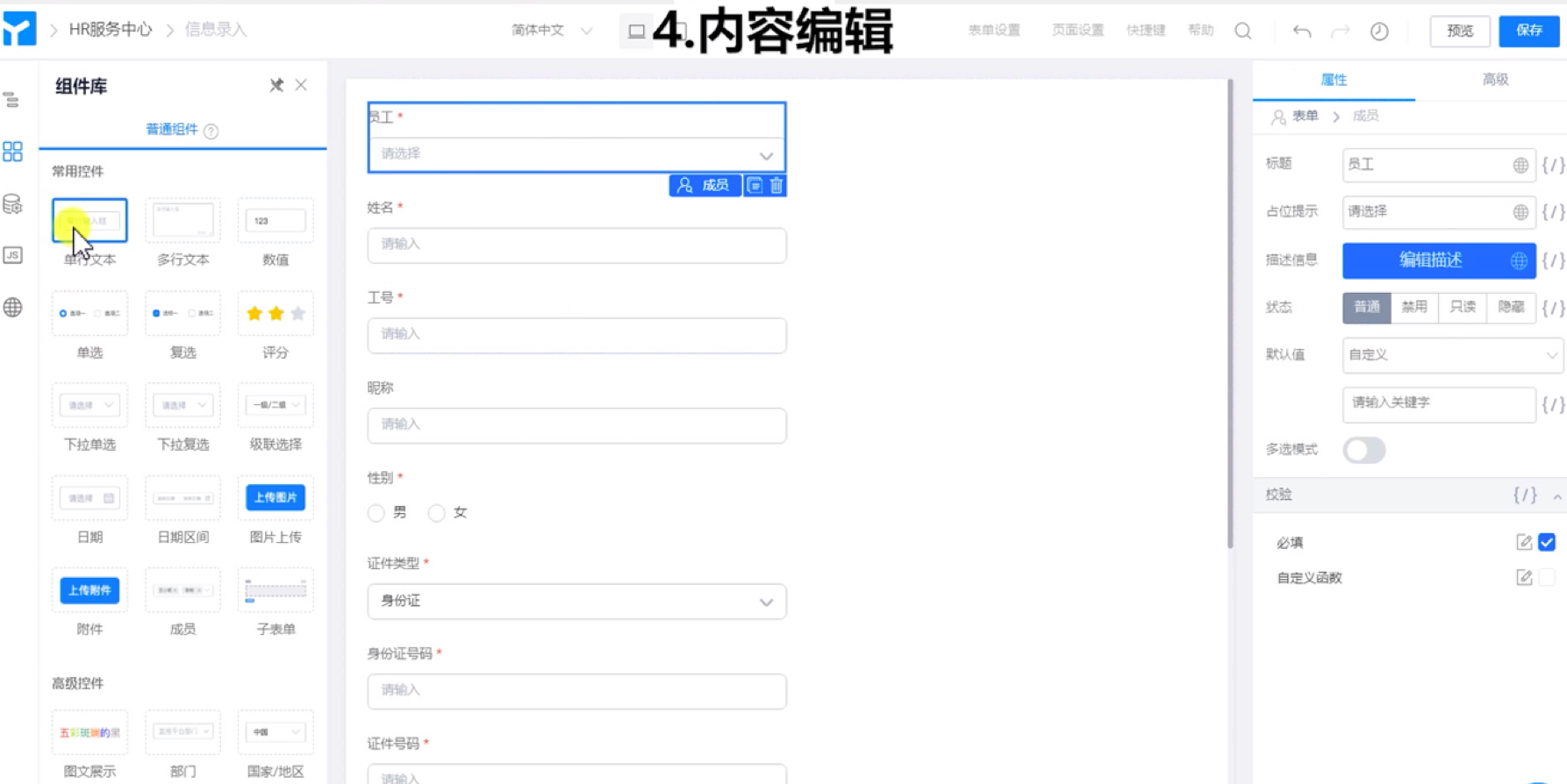Open the 默认值 自定义 dropdown

[1453, 355]
